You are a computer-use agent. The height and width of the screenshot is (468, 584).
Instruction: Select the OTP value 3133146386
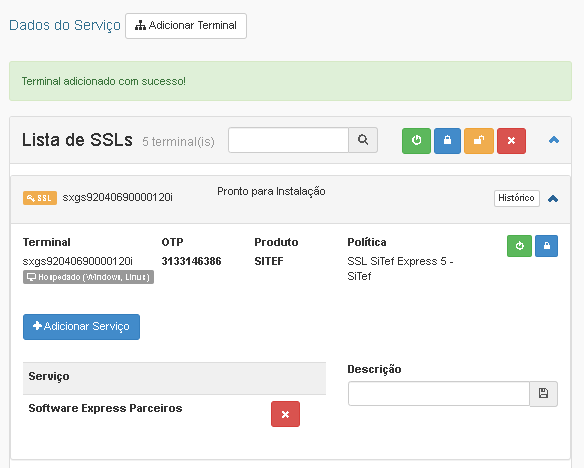pyautogui.click(x=191, y=261)
